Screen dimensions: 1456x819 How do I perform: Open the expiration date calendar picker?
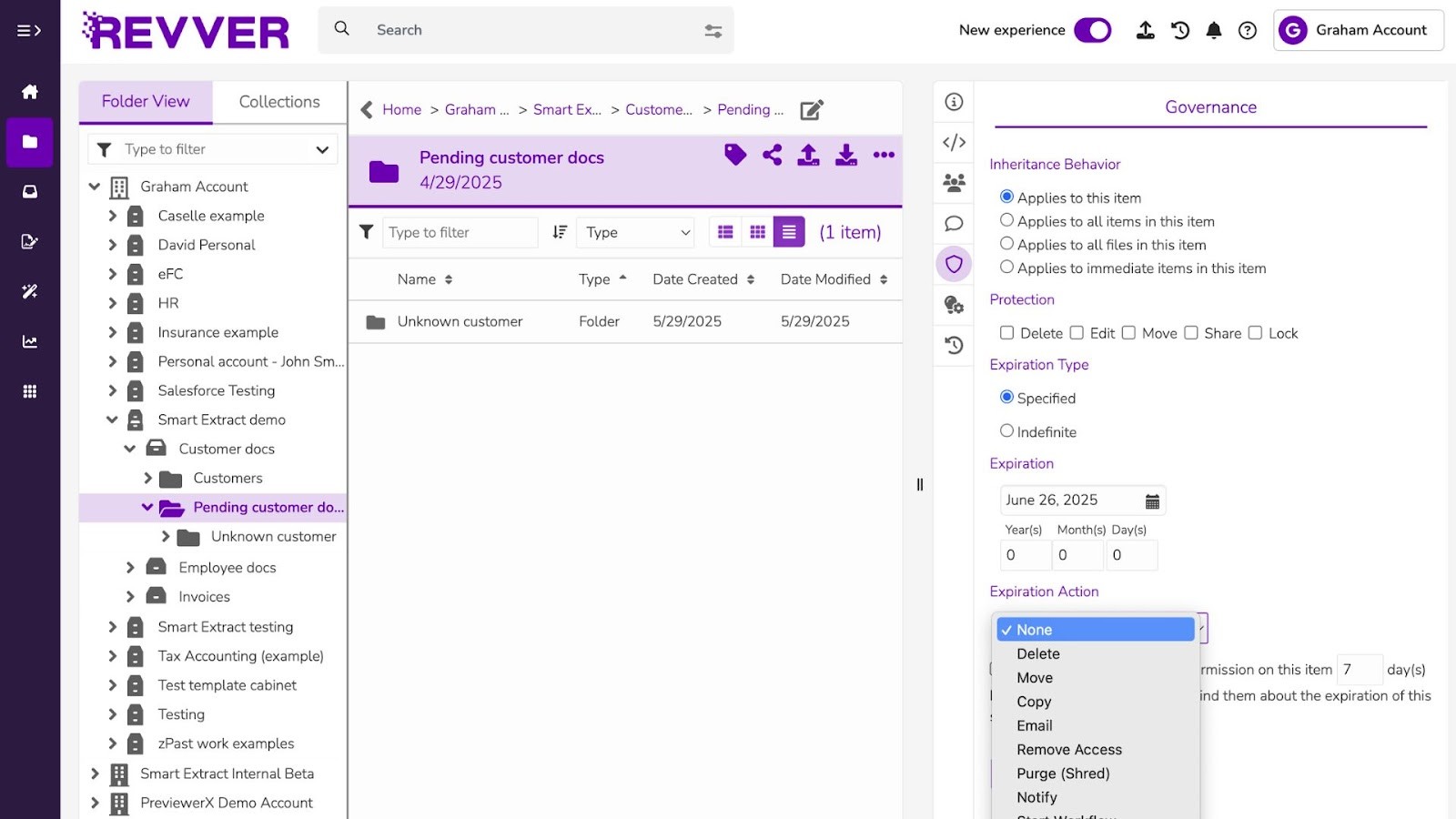[1151, 500]
